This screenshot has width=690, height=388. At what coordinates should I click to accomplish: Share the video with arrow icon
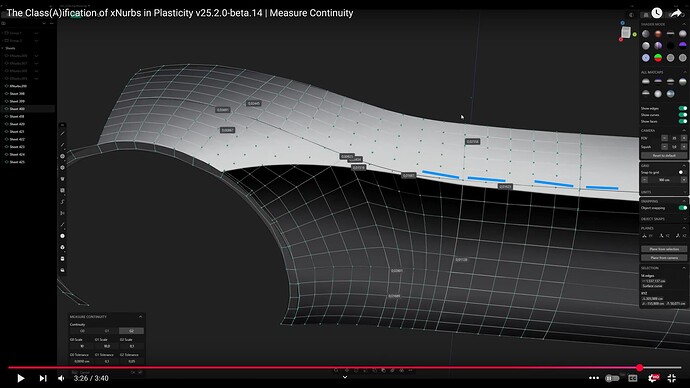676,13
